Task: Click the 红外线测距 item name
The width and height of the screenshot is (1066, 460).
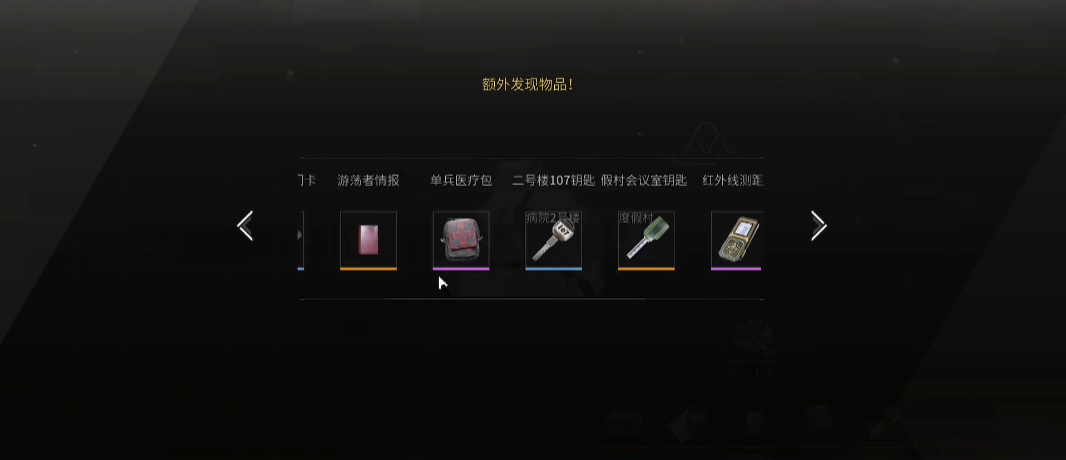Action: [733, 181]
